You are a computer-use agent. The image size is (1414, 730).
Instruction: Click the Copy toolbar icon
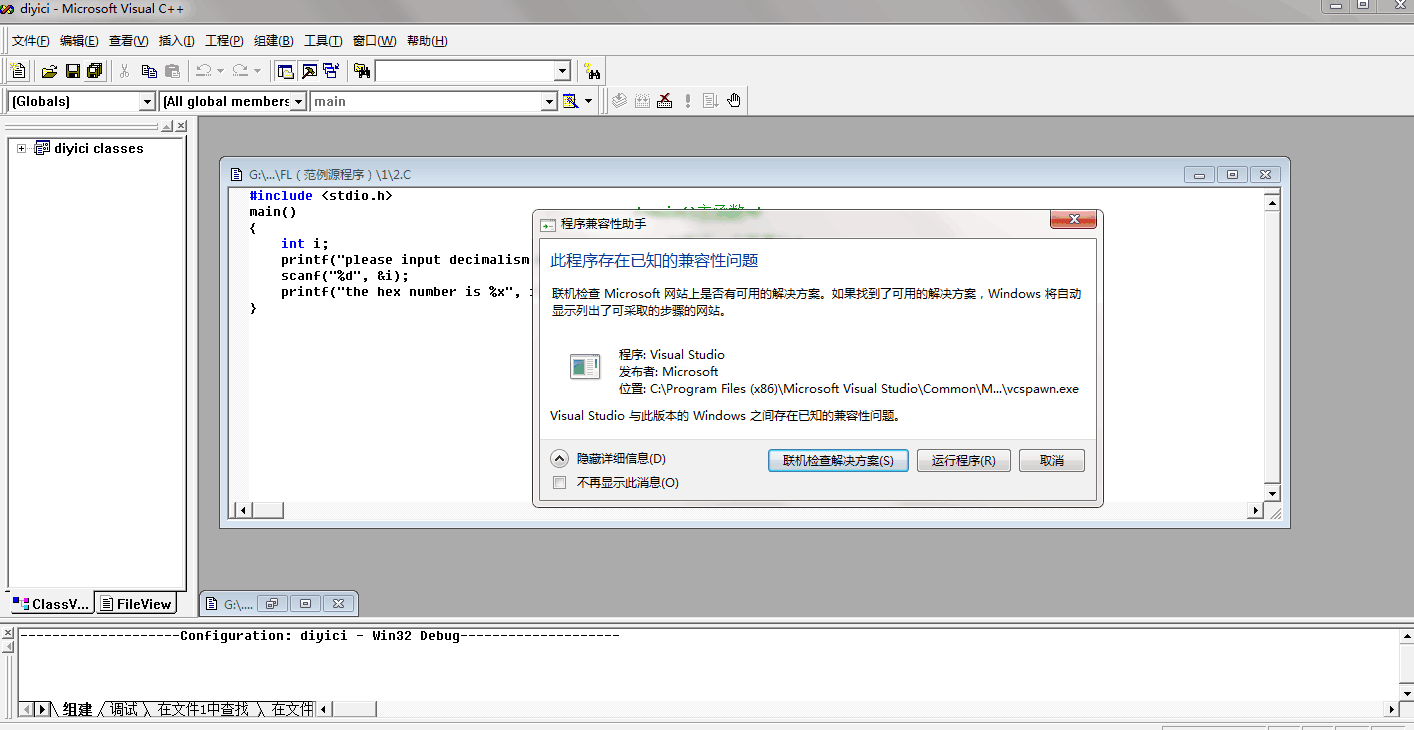tap(149, 71)
